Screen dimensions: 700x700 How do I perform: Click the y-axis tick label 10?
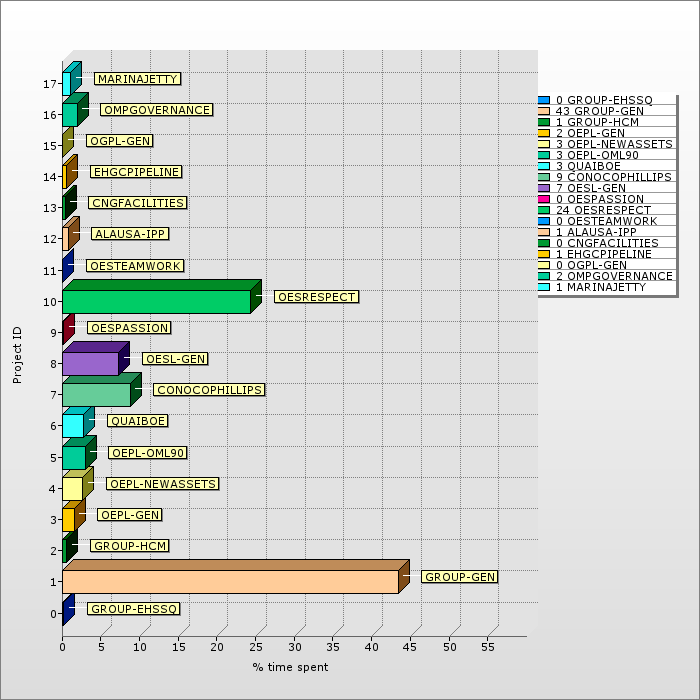[50, 302]
